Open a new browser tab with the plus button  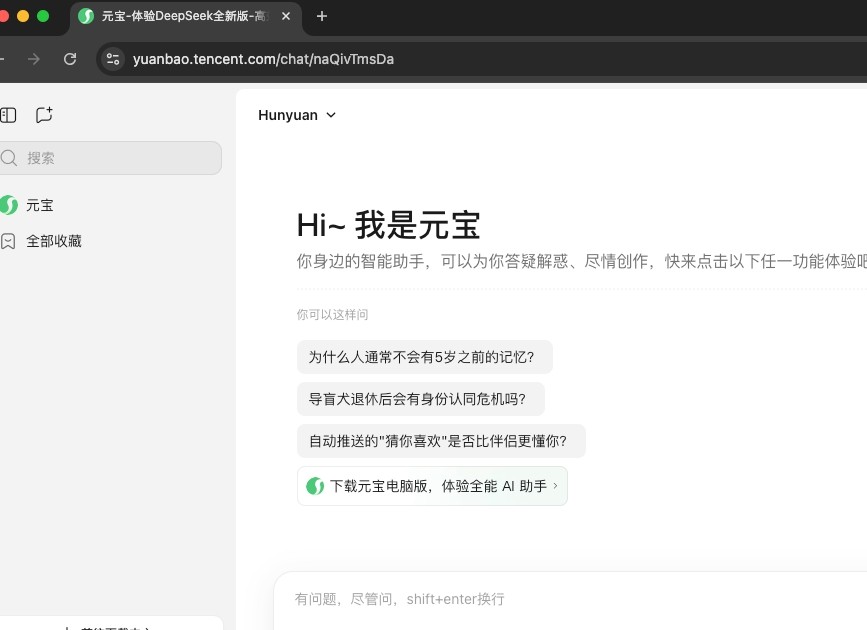point(319,16)
